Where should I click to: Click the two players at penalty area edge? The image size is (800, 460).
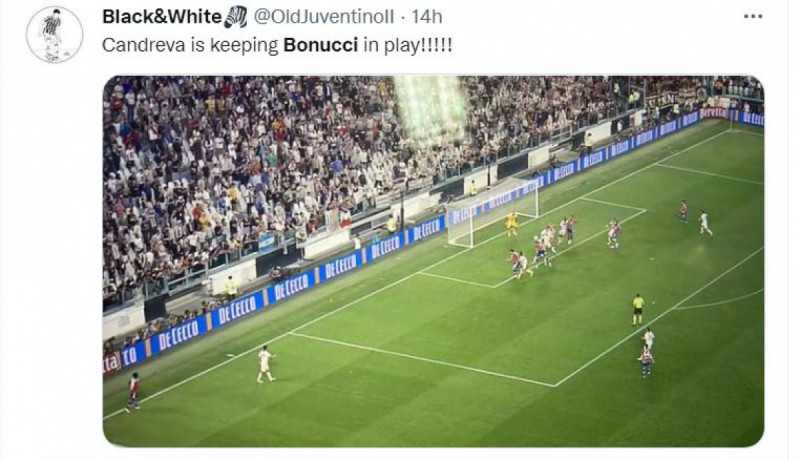click(646, 352)
